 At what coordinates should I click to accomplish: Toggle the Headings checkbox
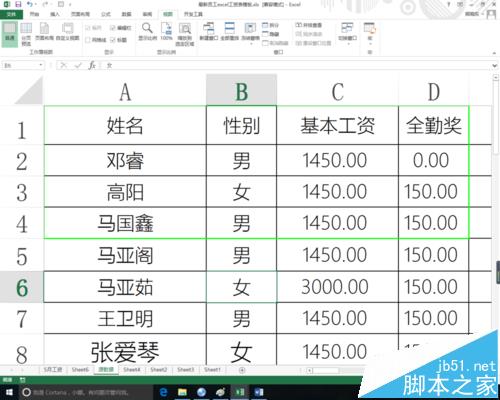pyautogui.click(x=119, y=40)
